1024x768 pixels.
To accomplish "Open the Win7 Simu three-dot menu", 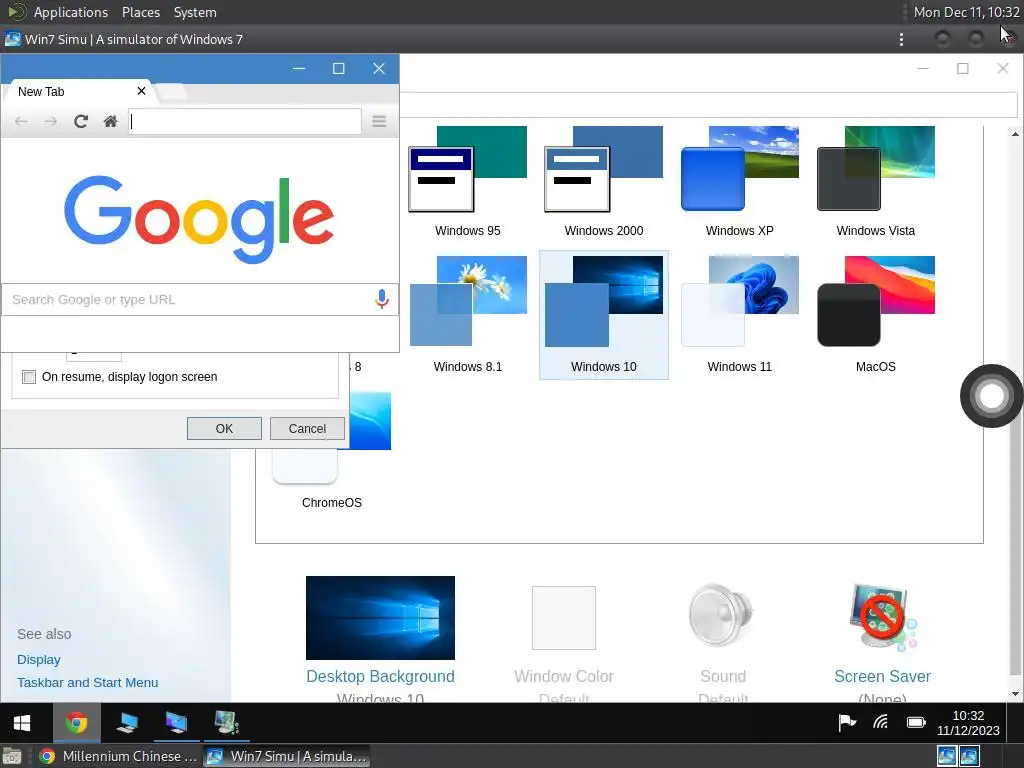I will pyautogui.click(x=901, y=39).
